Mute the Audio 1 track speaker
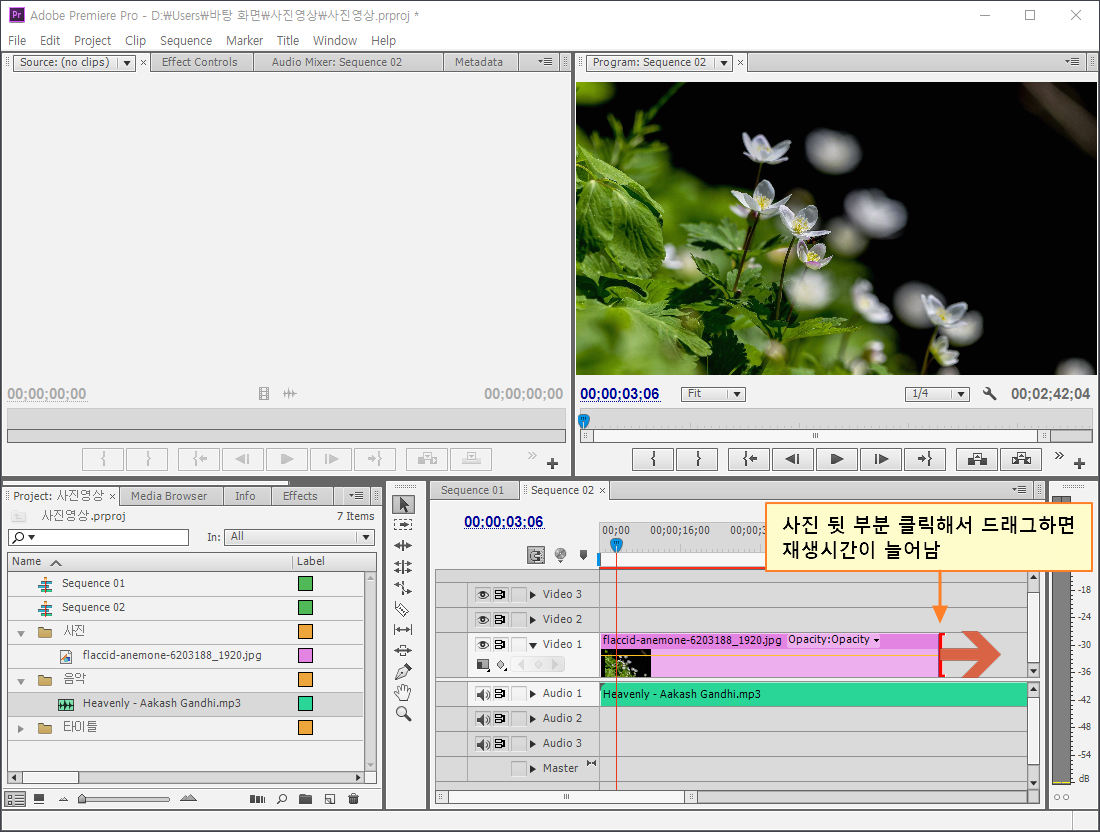 (x=483, y=695)
